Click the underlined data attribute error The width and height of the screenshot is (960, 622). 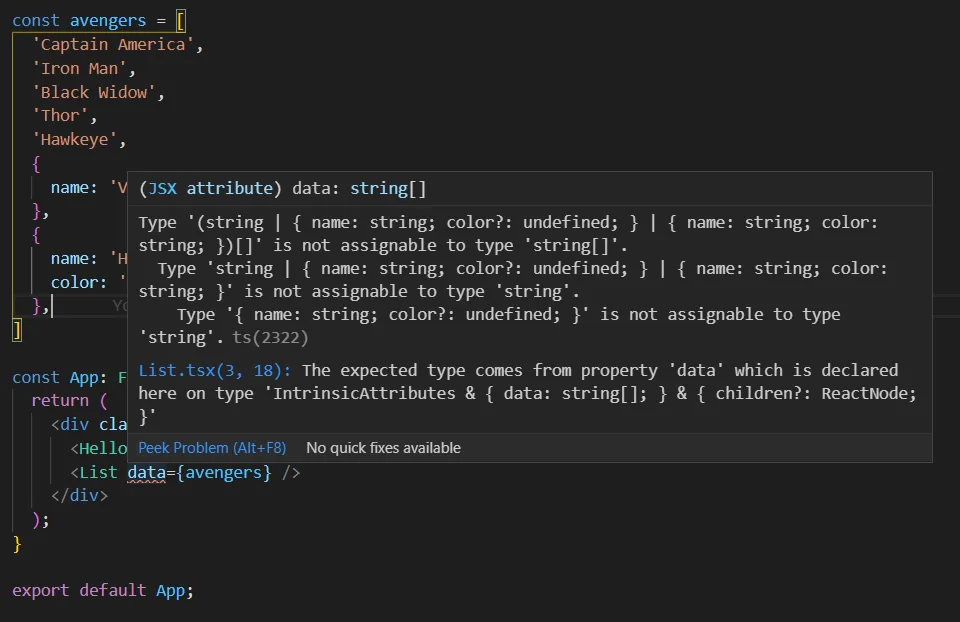click(146, 472)
